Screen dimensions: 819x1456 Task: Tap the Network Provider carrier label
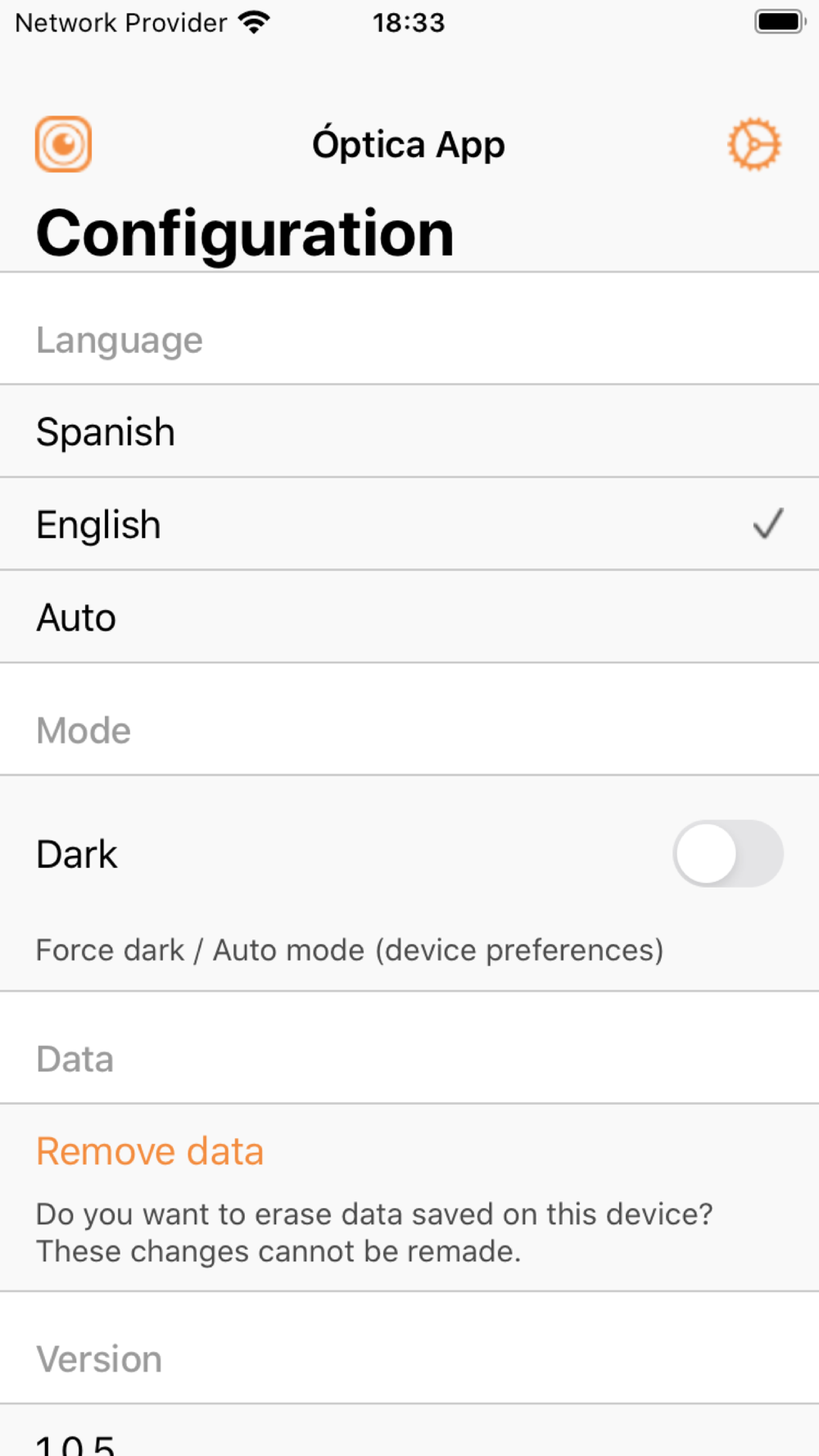tap(121, 22)
